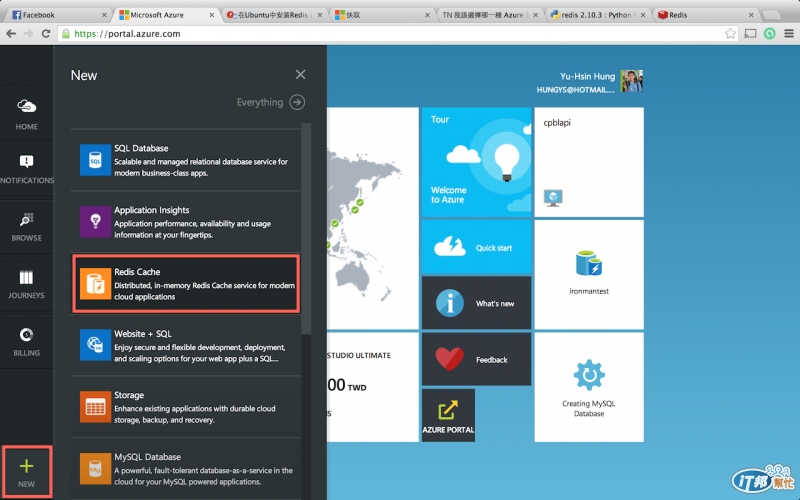This screenshot has width=800, height=500.
Task: Open the Tour Welcome to Azure tile
Action: click(476, 162)
